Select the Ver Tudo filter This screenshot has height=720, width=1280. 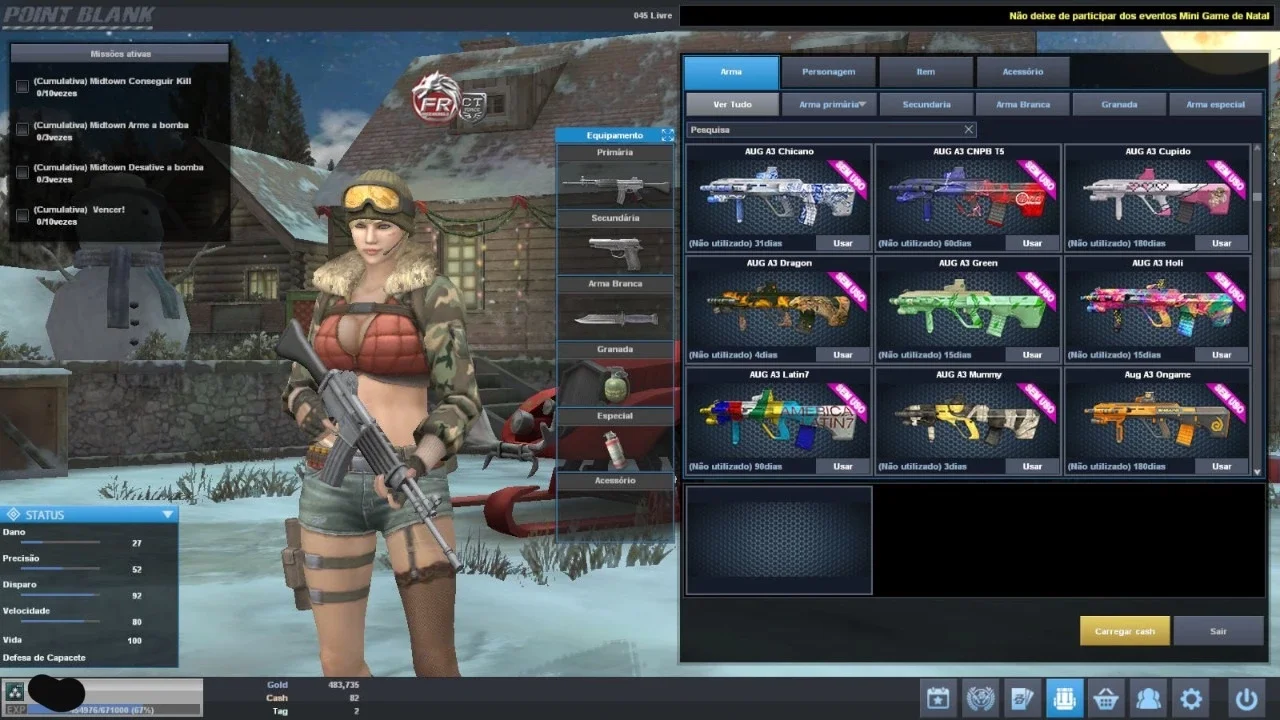pyautogui.click(x=732, y=104)
